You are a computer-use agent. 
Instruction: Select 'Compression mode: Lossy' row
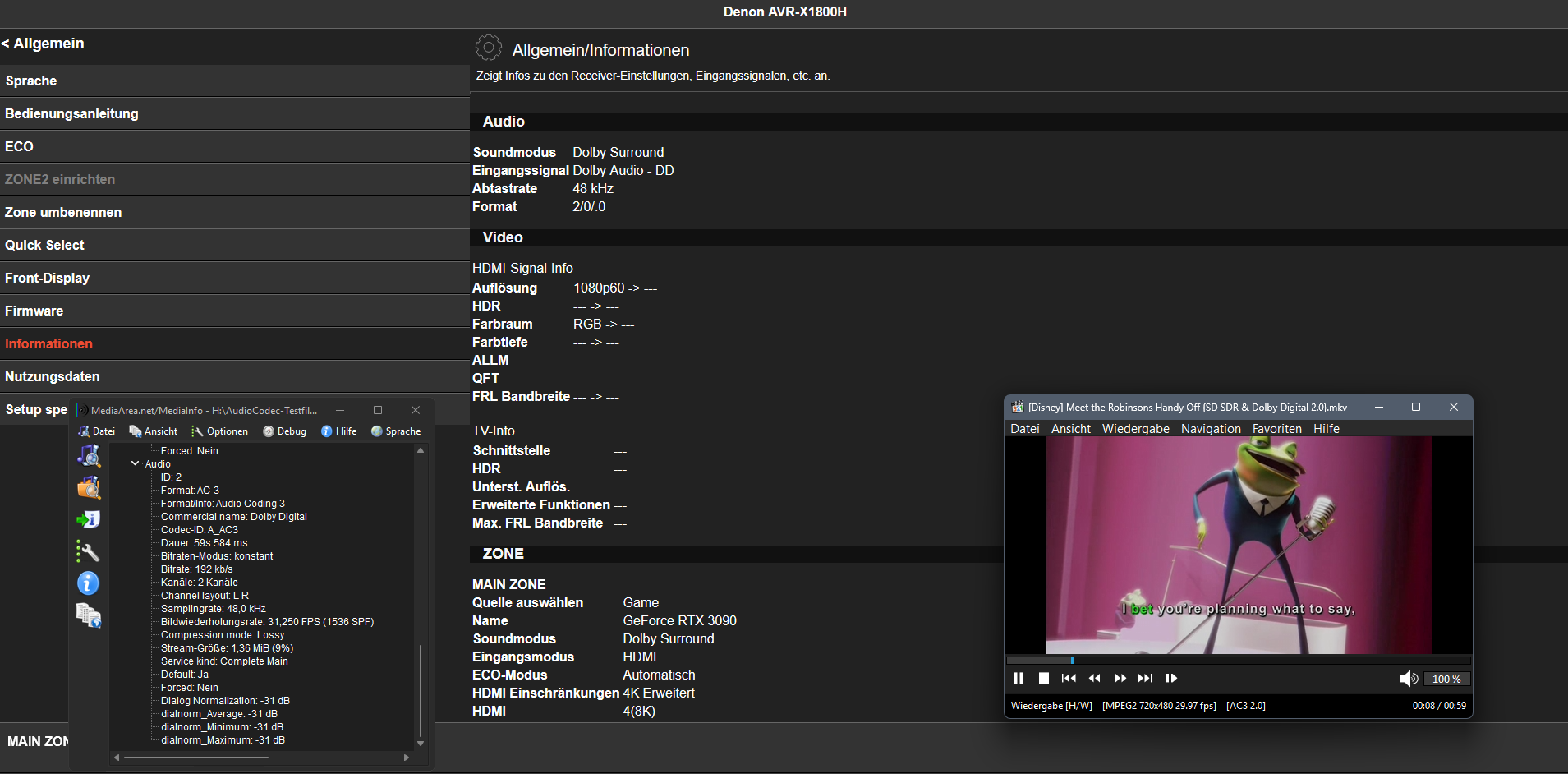point(223,635)
